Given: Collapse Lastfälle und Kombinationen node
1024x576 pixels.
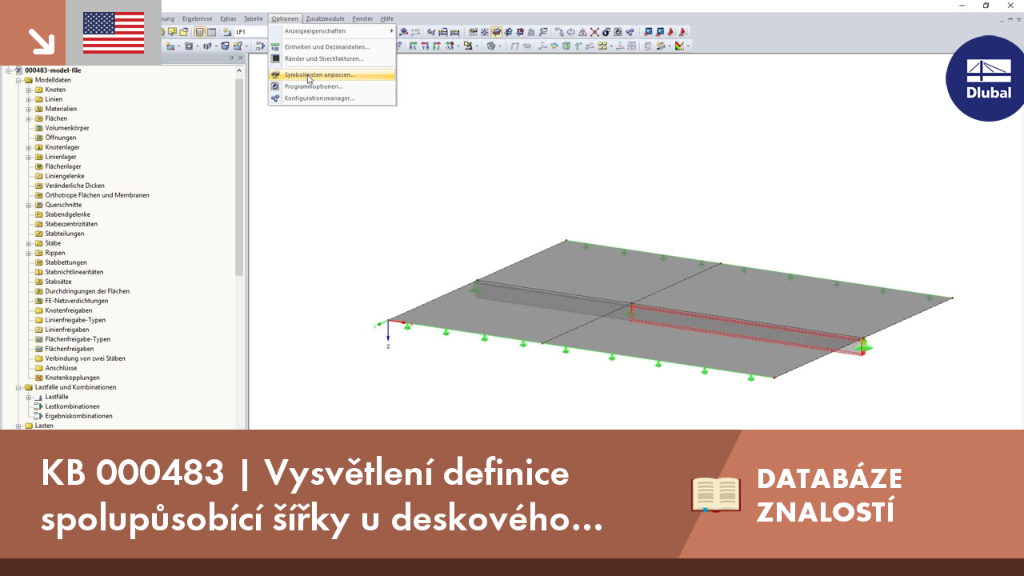Looking at the screenshot, I should click(19, 387).
